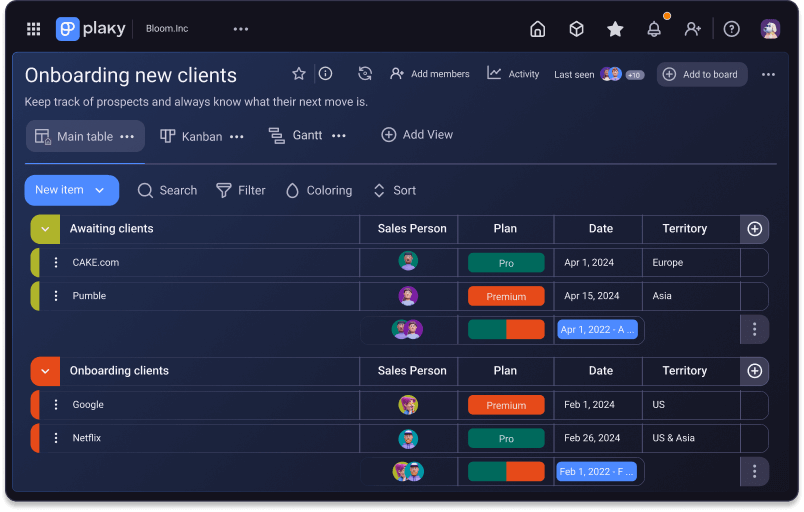Open the Pumble row menu dots
Image resolution: width=804 pixels, height=512 pixels.
point(56,296)
